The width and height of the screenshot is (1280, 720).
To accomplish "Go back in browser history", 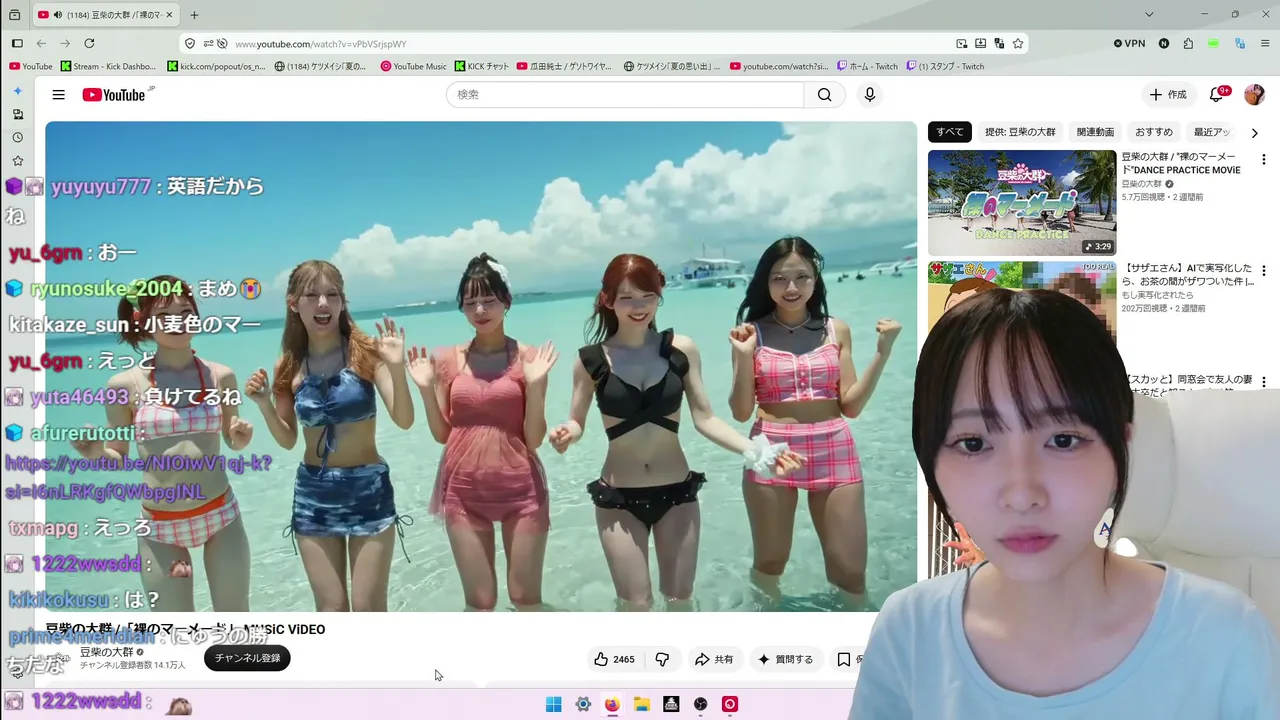I will [41, 43].
